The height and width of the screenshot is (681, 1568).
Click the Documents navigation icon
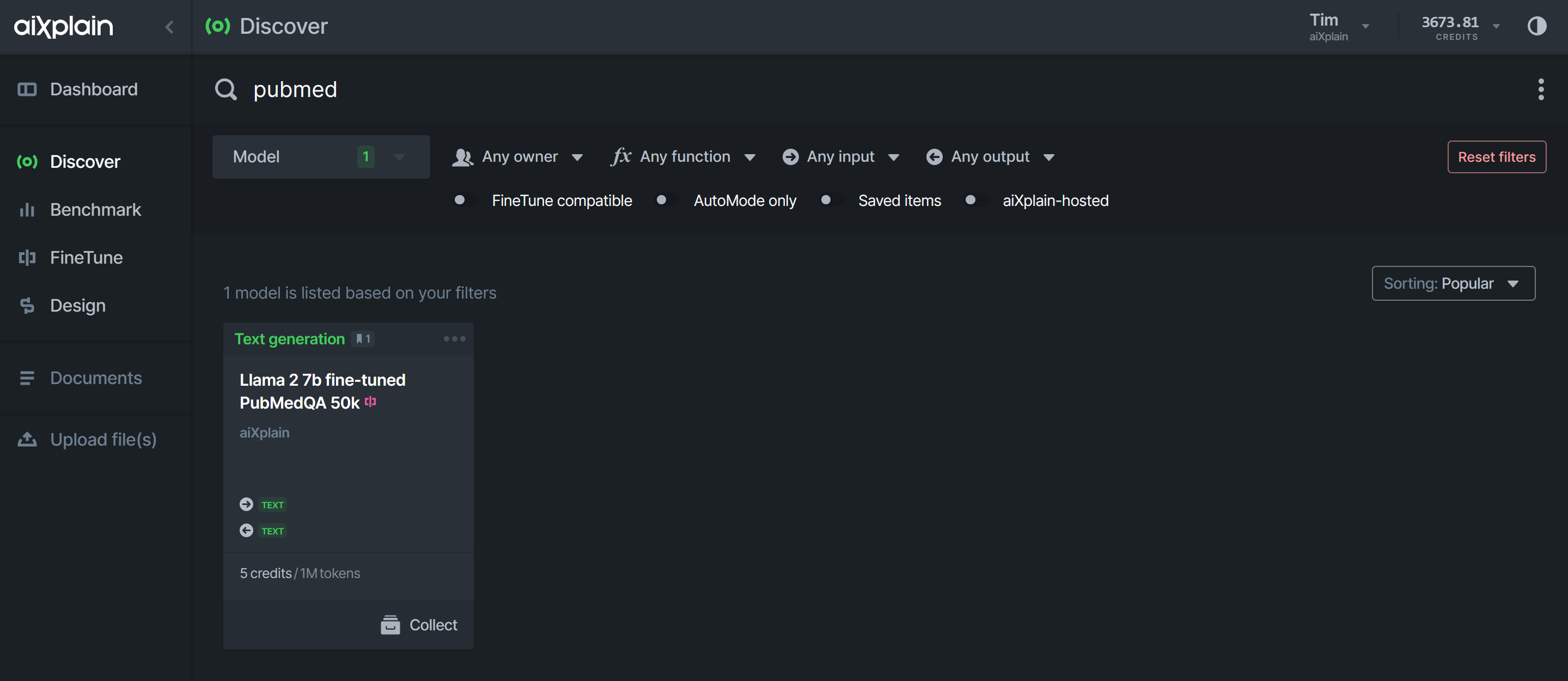[x=27, y=378]
